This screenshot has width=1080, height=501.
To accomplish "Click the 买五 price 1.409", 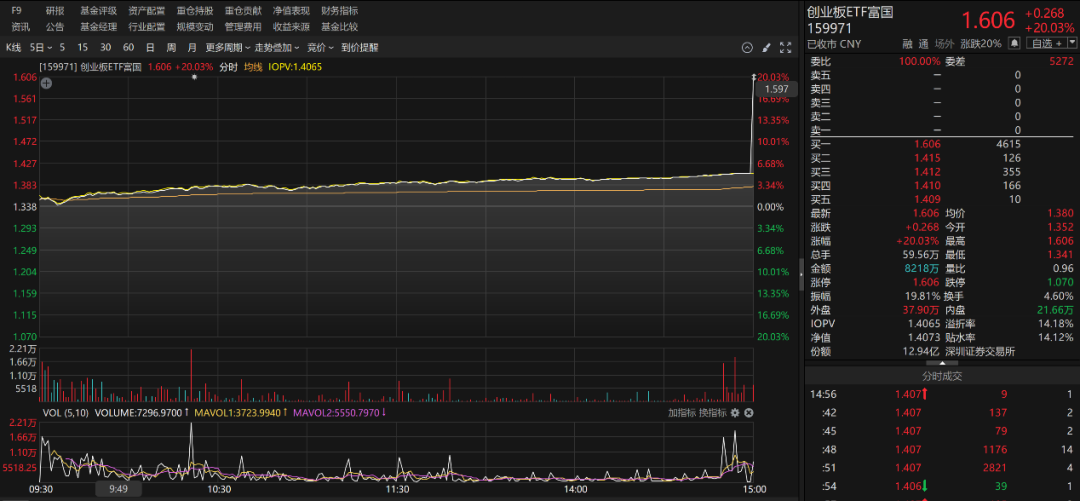I will [927, 199].
